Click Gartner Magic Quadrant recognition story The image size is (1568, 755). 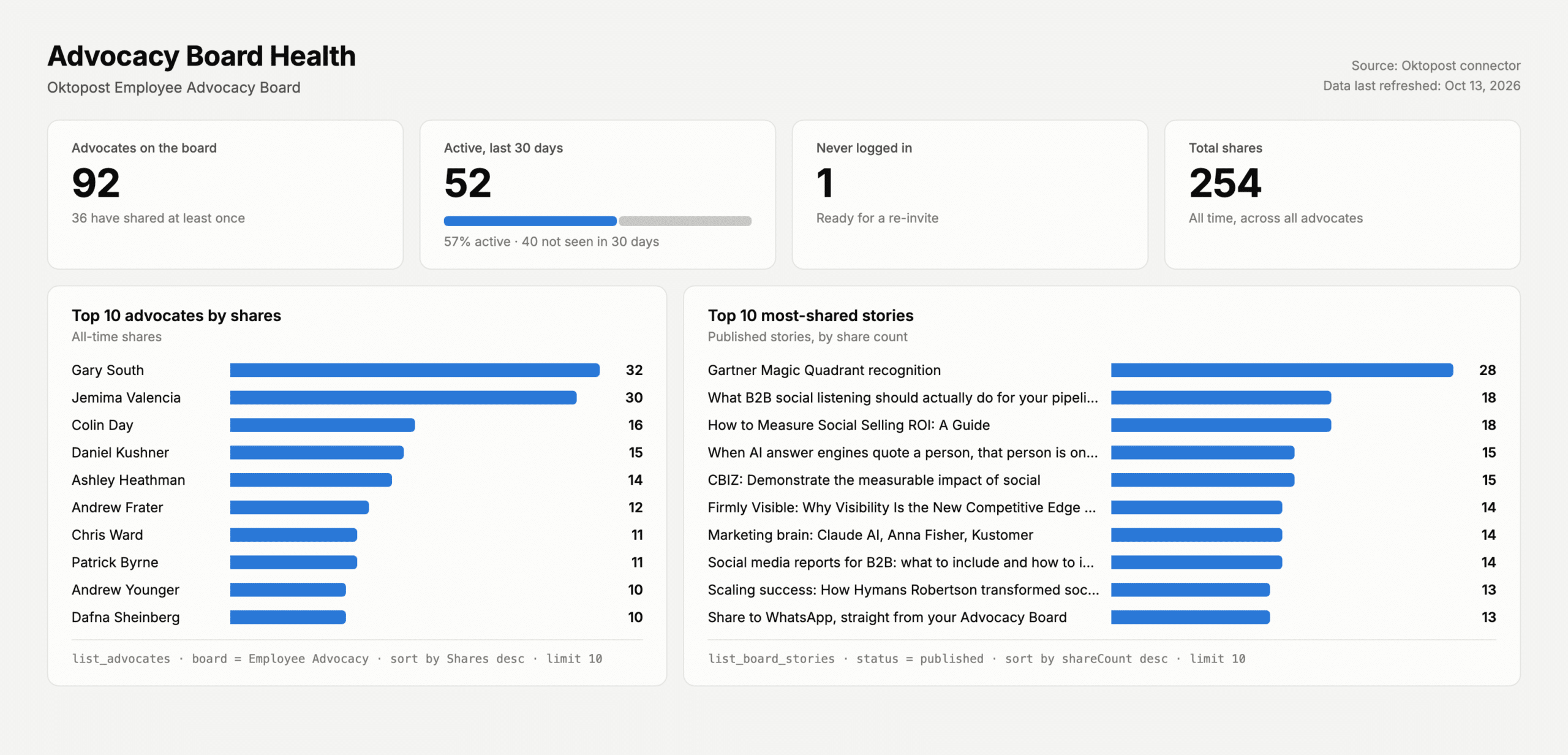[x=824, y=370]
